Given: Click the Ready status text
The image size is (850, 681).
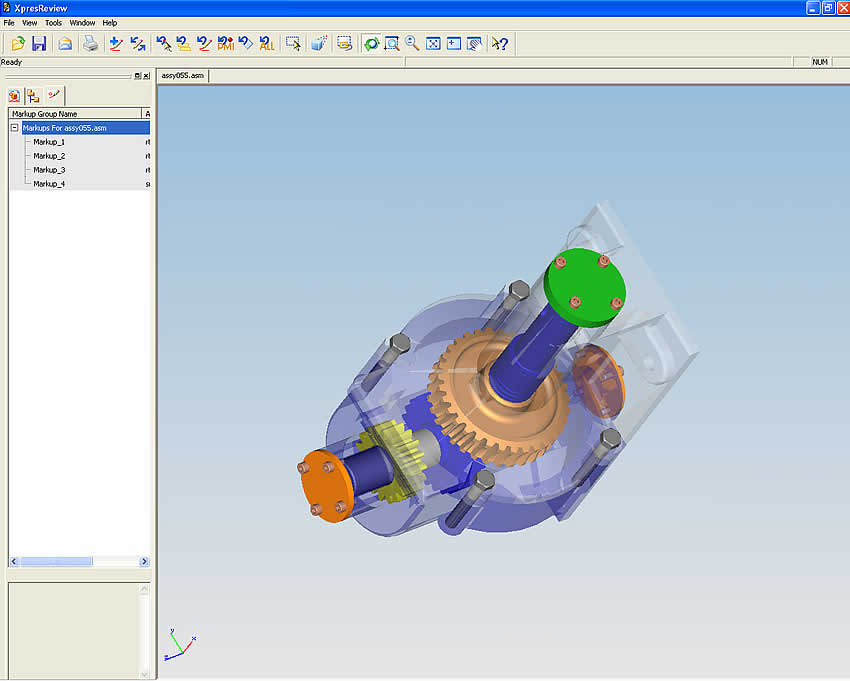Looking at the screenshot, I should click(11, 62).
